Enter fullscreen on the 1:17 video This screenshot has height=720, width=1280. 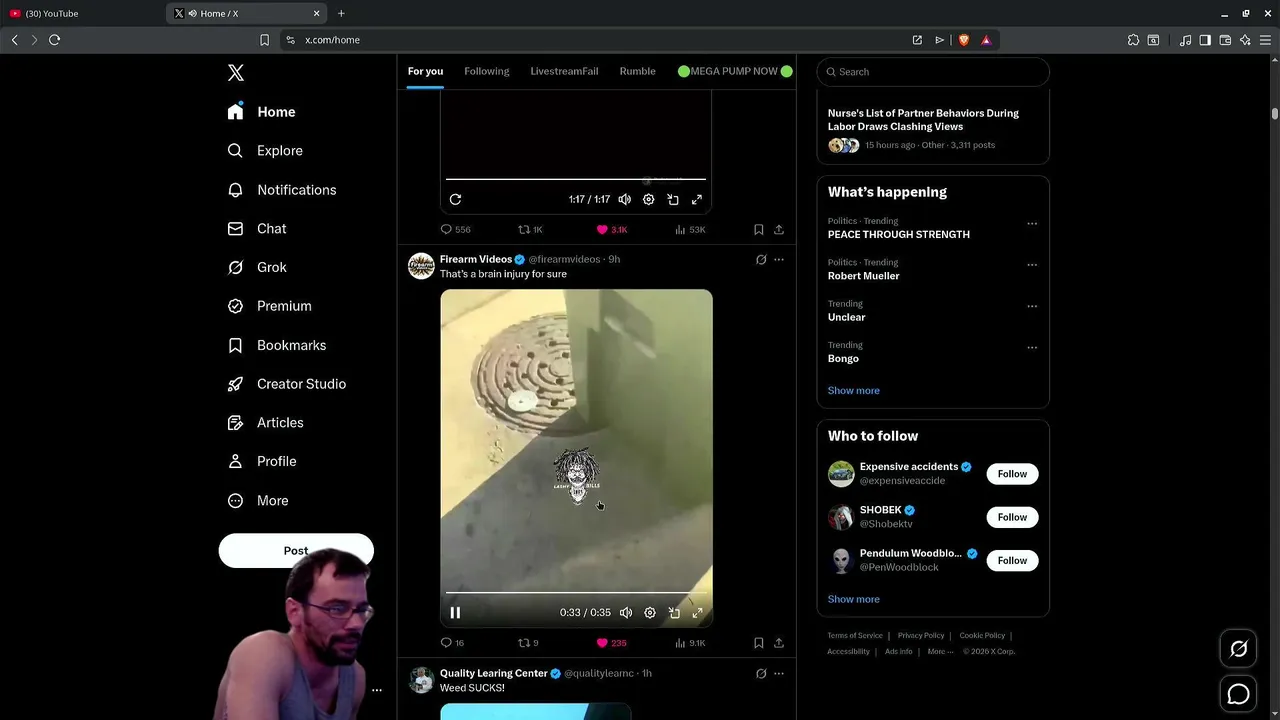[697, 199]
